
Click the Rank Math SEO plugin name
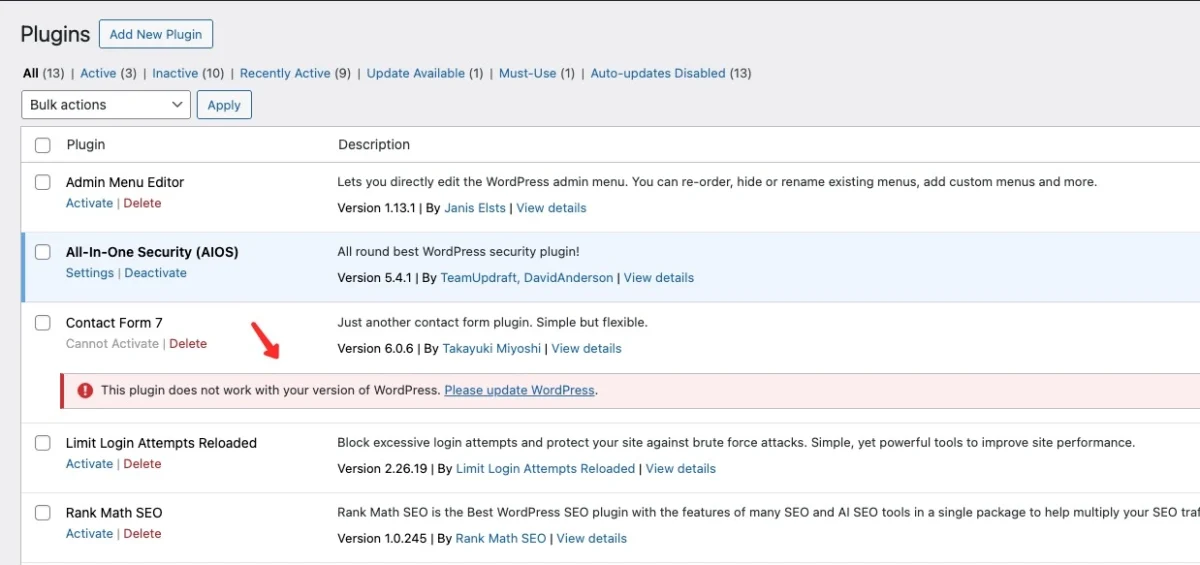(x=114, y=512)
